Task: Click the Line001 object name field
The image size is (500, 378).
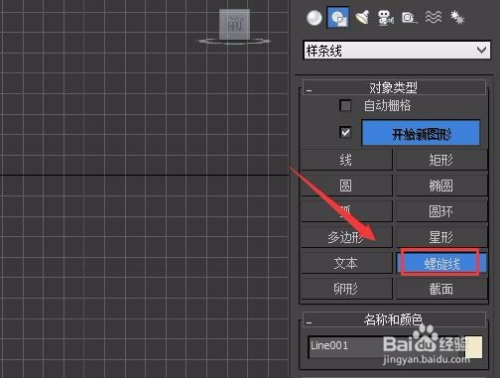Action: pyautogui.click(x=385, y=347)
